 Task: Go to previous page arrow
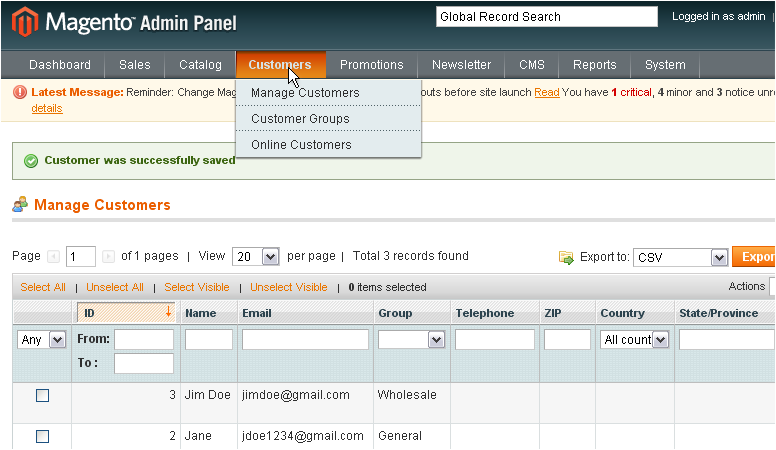click(53, 256)
